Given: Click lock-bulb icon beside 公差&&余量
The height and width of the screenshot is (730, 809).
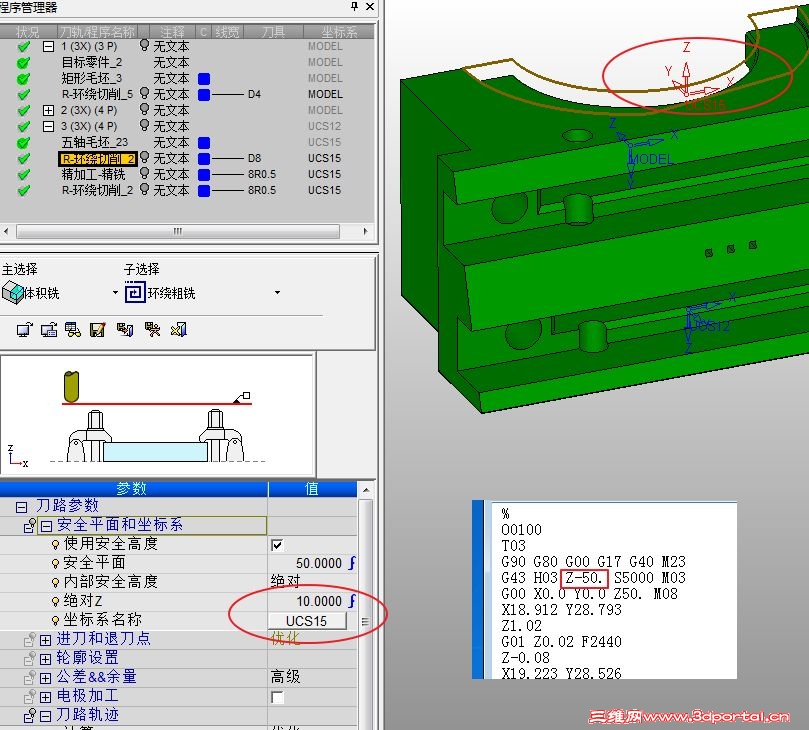Looking at the screenshot, I should coord(30,677).
